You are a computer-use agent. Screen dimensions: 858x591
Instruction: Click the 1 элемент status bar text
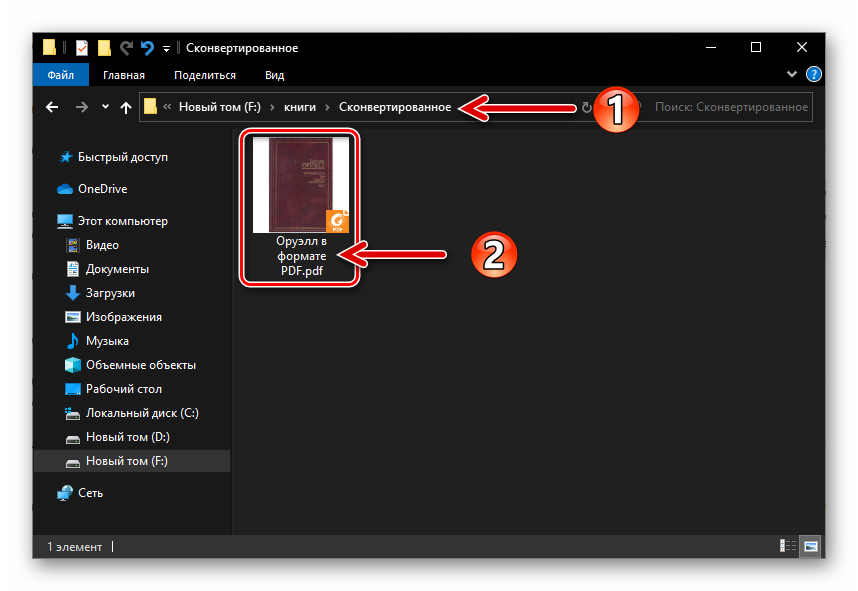74,547
